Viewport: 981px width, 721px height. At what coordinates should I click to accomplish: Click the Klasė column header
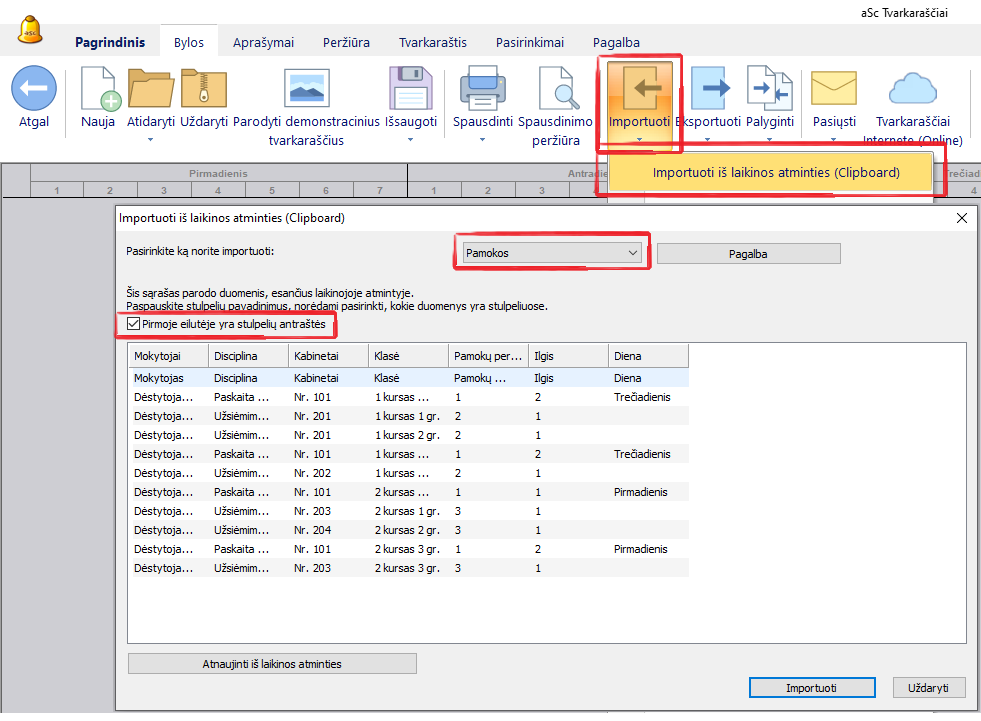coord(409,355)
